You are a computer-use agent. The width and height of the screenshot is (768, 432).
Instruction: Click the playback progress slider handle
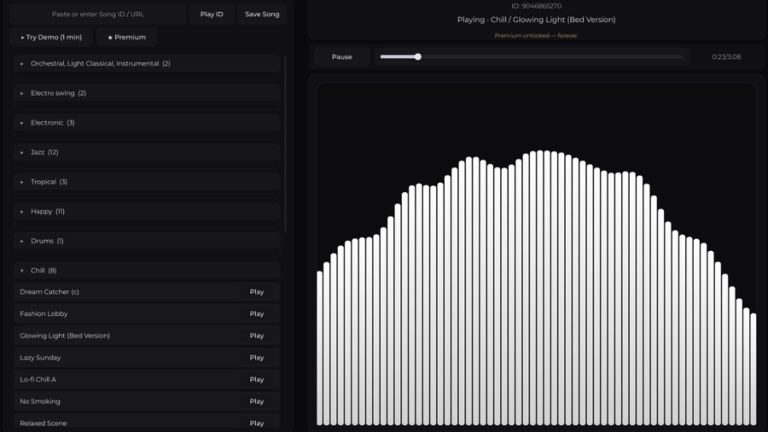coord(418,57)
